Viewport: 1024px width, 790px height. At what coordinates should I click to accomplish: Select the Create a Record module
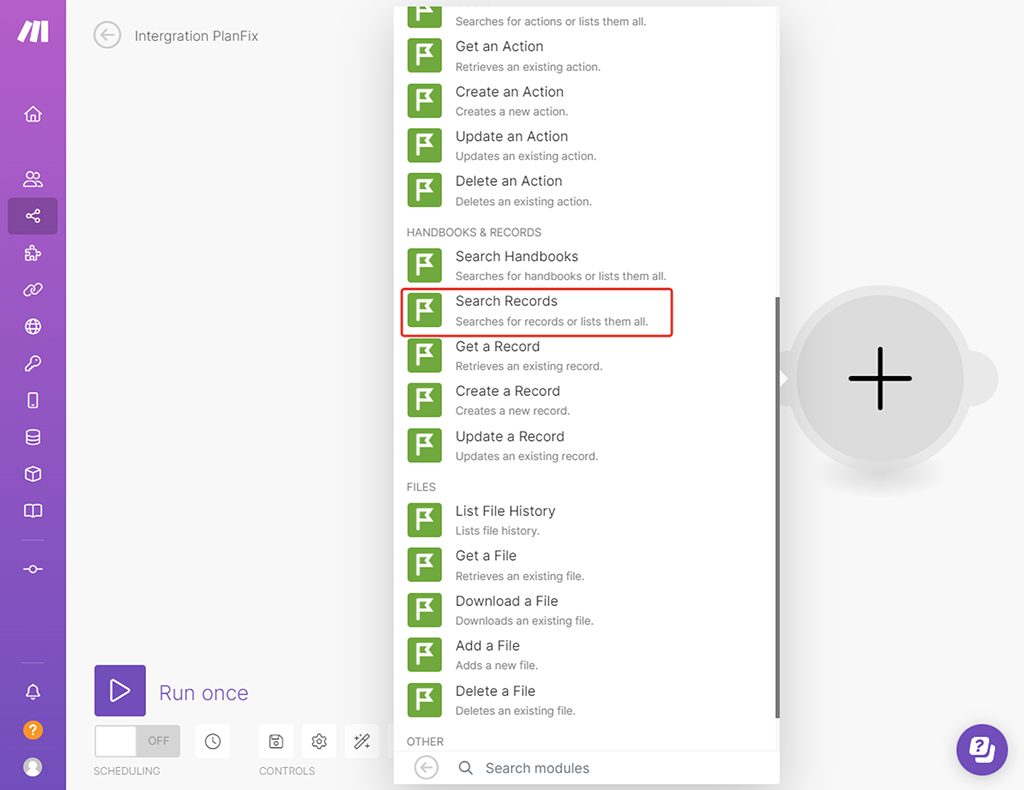pos(586,400)
